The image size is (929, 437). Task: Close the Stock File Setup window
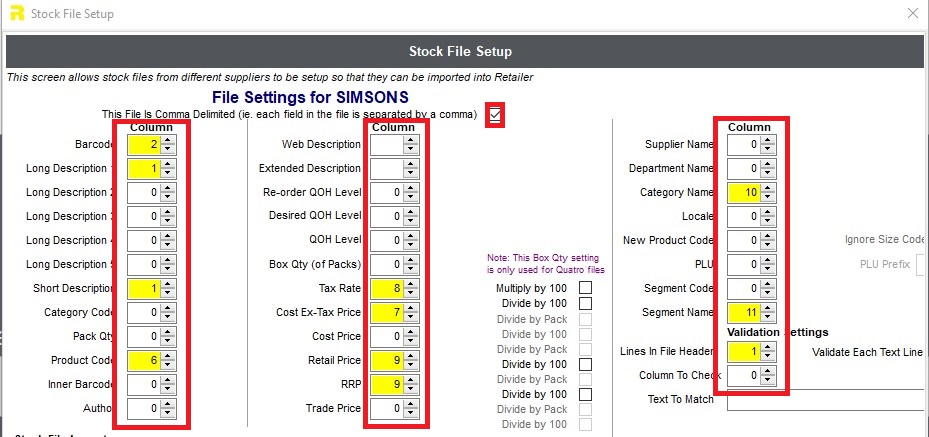click(x=913, y=13)
